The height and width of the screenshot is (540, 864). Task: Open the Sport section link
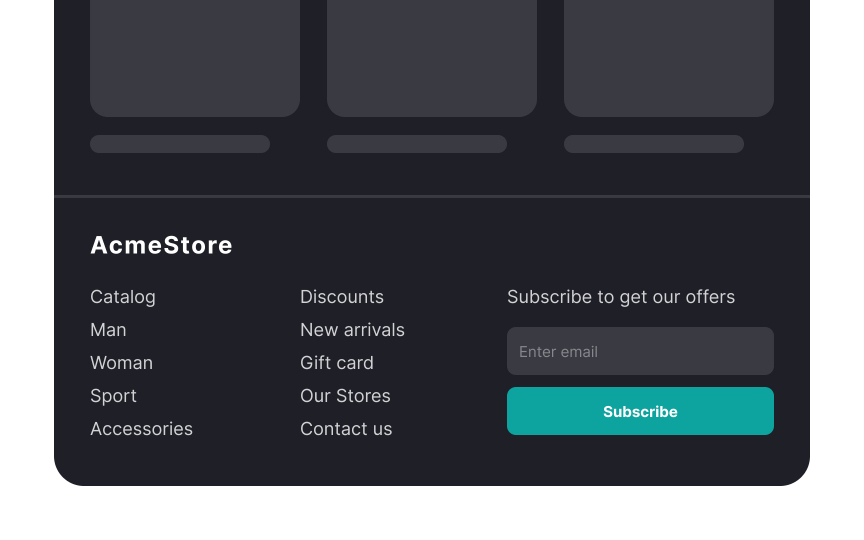coord(113,396)
